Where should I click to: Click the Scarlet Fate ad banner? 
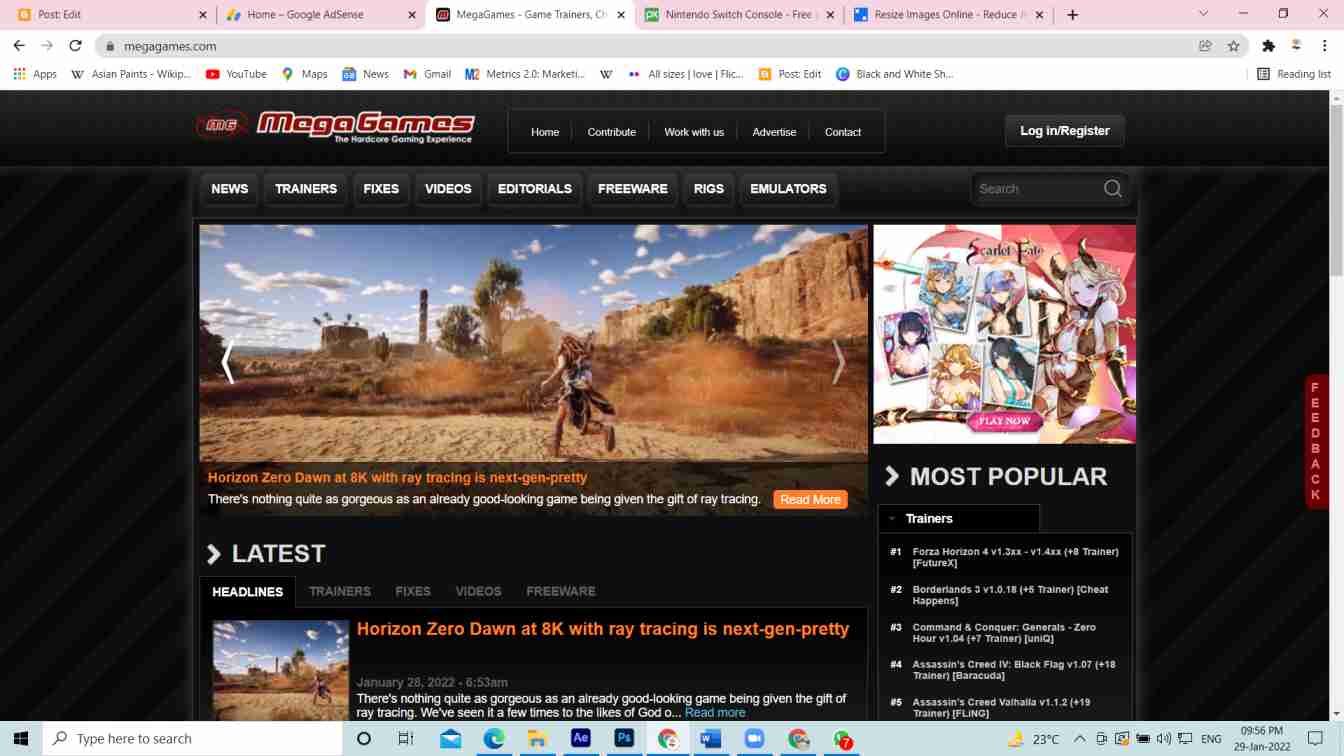[x=1004, y=334]
